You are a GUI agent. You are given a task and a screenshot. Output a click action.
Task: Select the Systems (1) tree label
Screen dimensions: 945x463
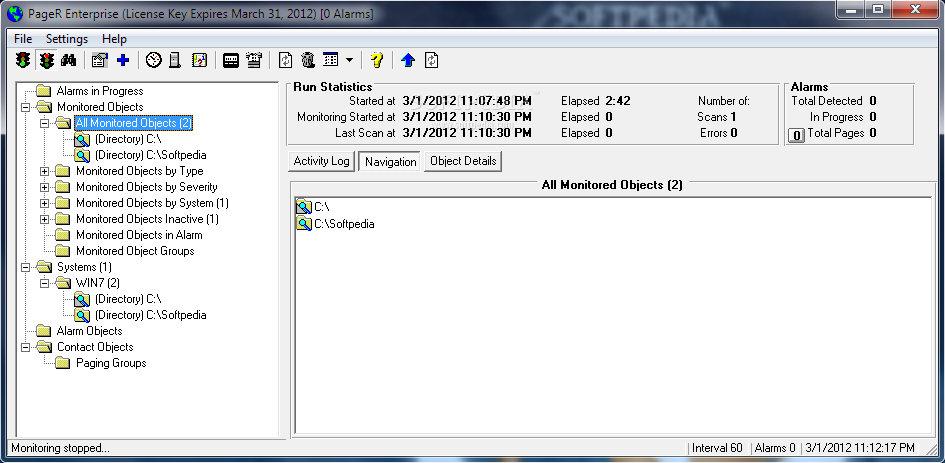(84, 267)
